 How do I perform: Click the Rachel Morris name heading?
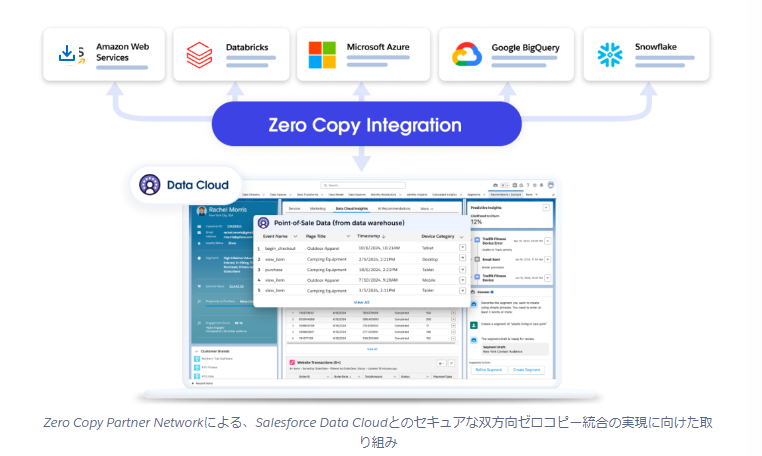point(227,210)
